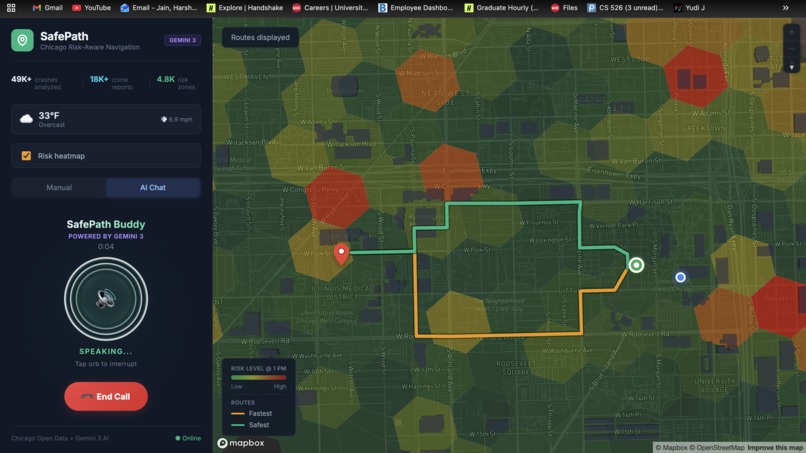
Task: Open the Files bookmark
Action: [564, 8]
